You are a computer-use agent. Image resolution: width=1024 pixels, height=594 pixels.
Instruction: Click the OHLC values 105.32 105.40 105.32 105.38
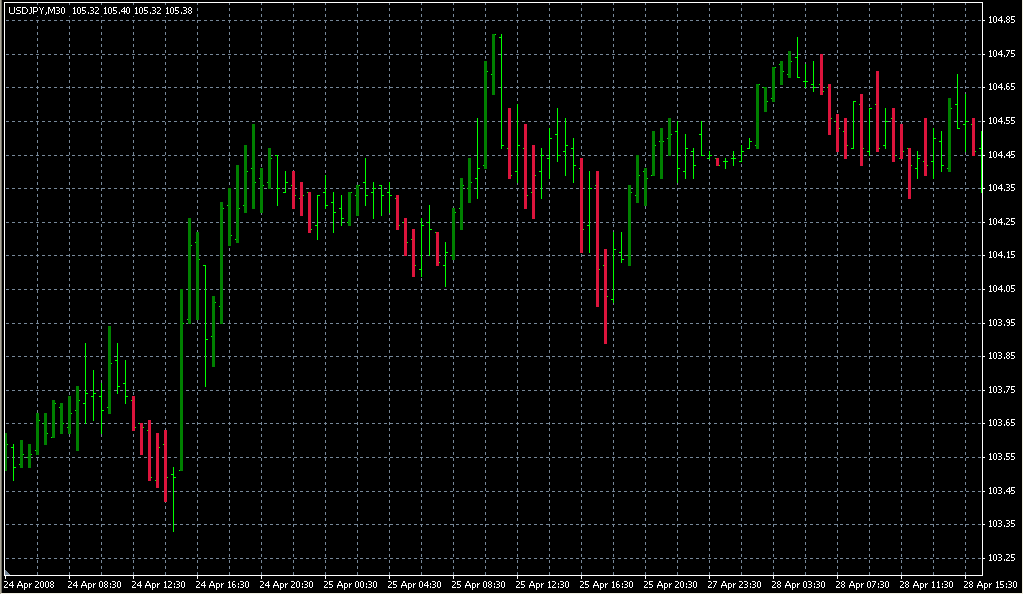(x=132, y=10)
